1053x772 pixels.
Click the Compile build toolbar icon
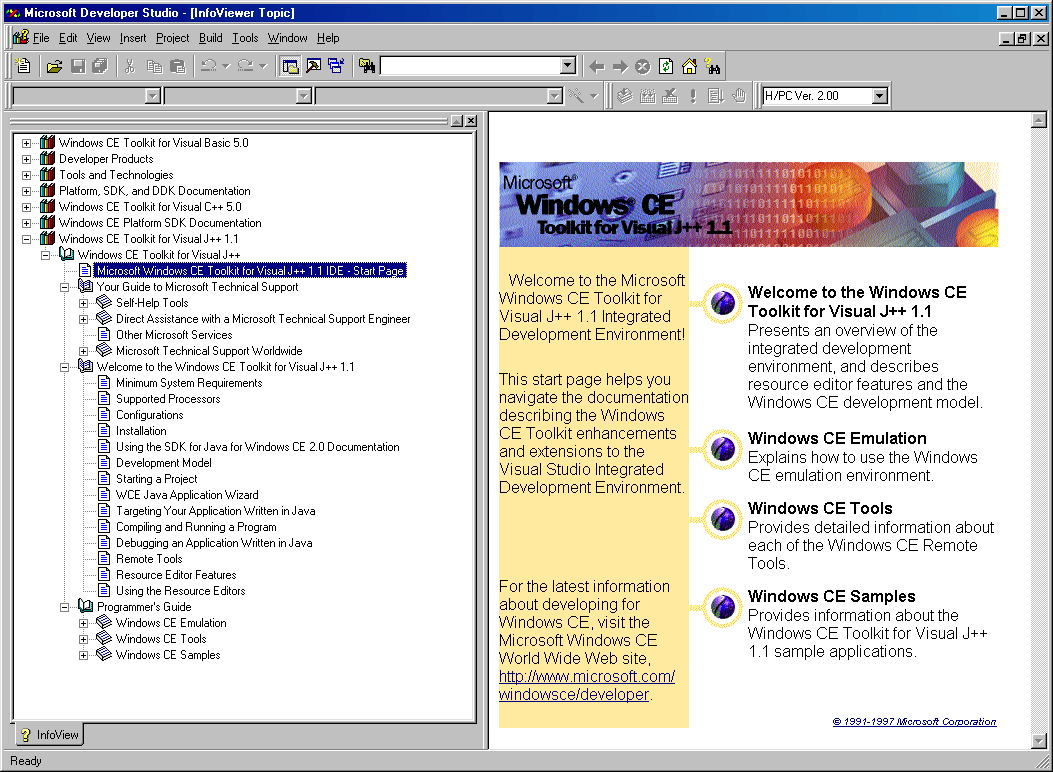pyautogui.click(x=625, y=96)
